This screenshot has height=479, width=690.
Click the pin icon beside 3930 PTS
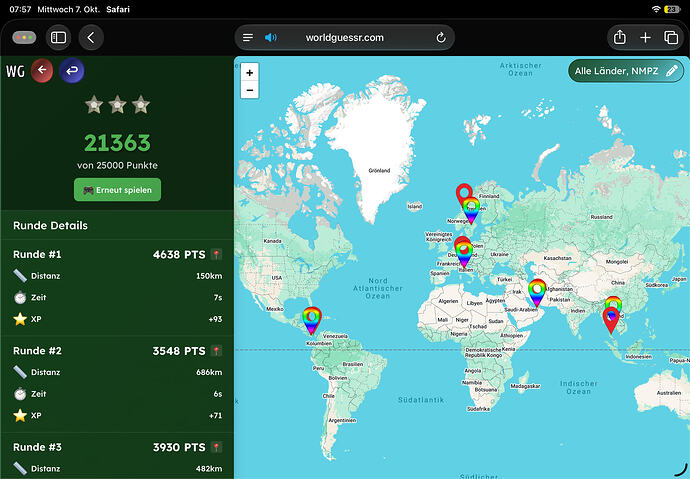[x=217, y=447]
